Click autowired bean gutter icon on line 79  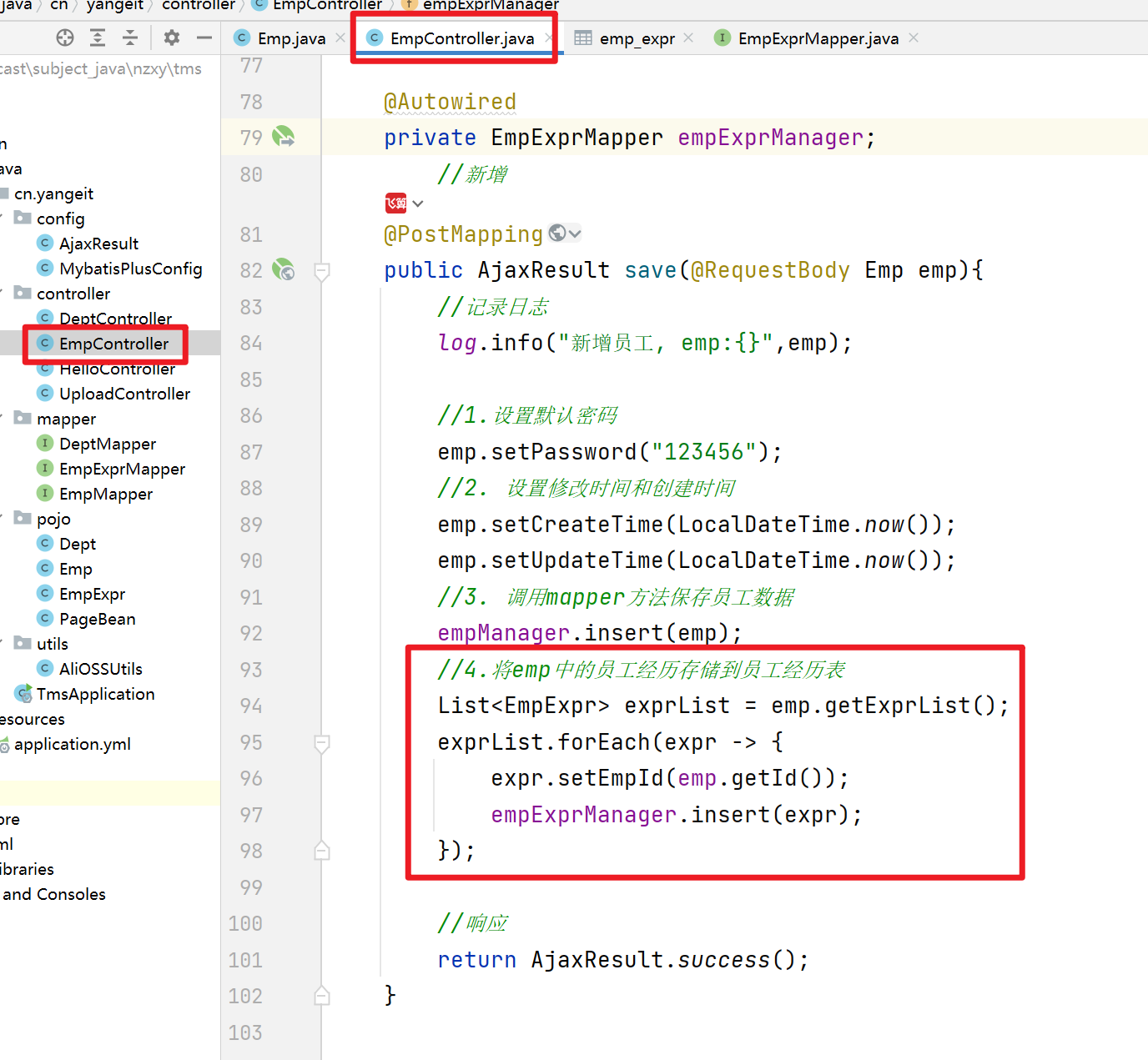pos(284,137)
